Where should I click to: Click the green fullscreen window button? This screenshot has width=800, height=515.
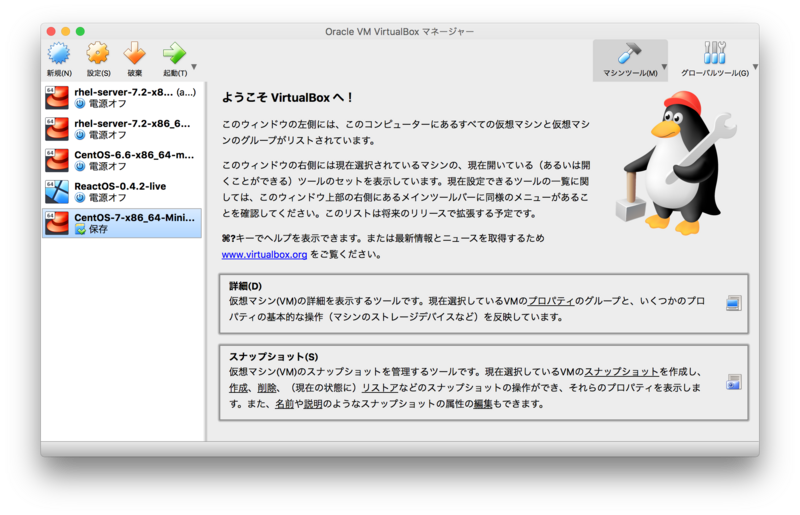(80, 31)
